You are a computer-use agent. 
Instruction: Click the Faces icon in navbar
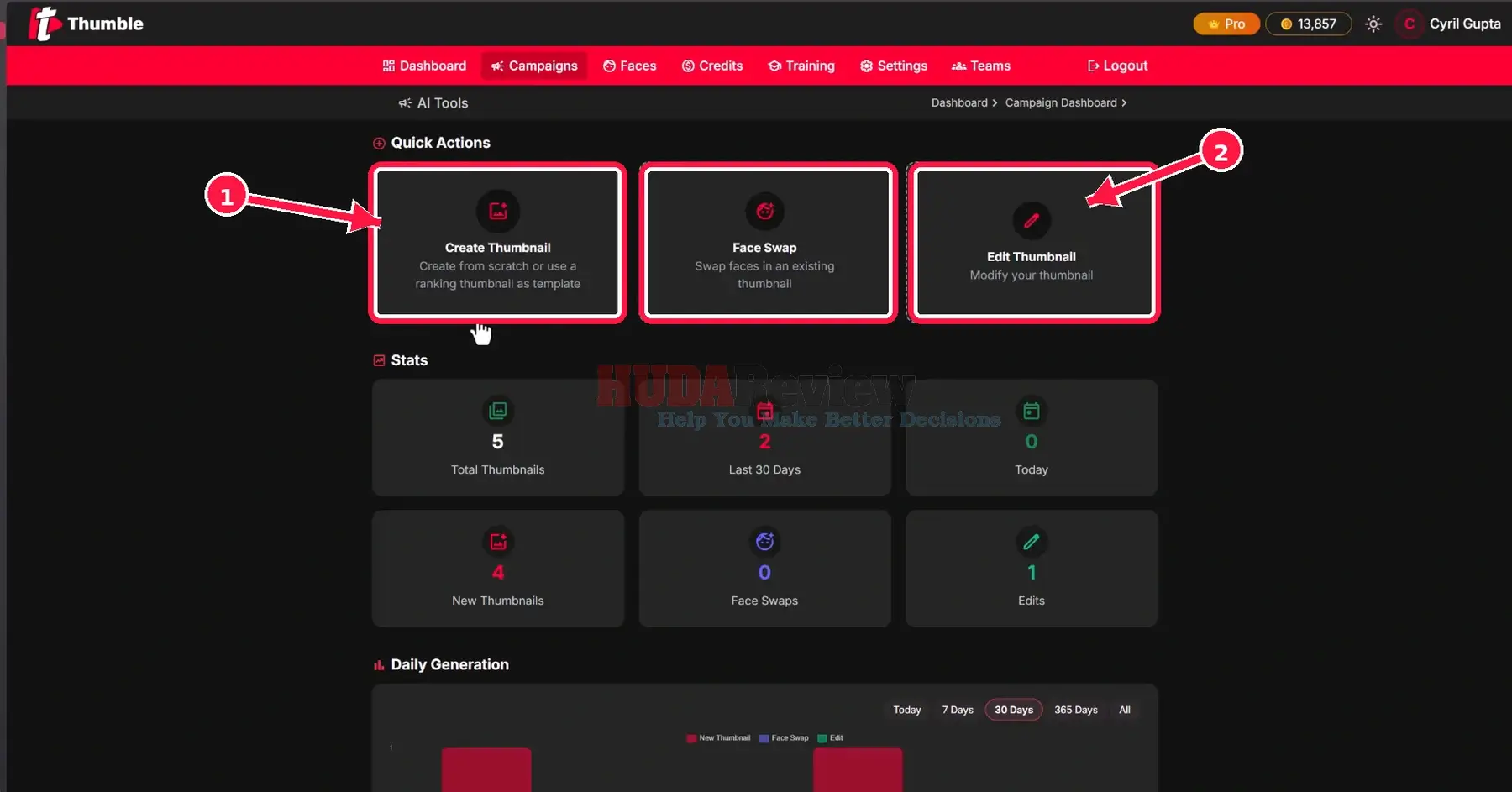(609, 66)
